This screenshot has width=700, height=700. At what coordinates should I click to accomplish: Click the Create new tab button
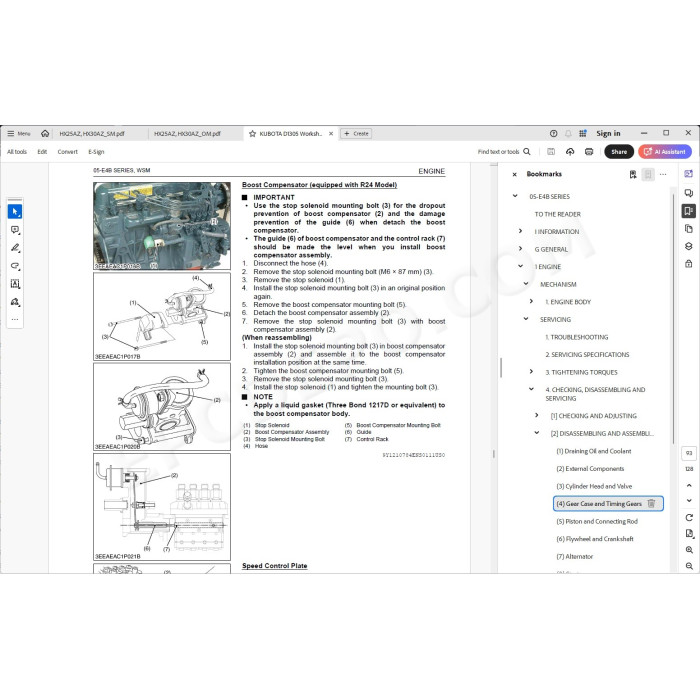(x=356, y=133)
